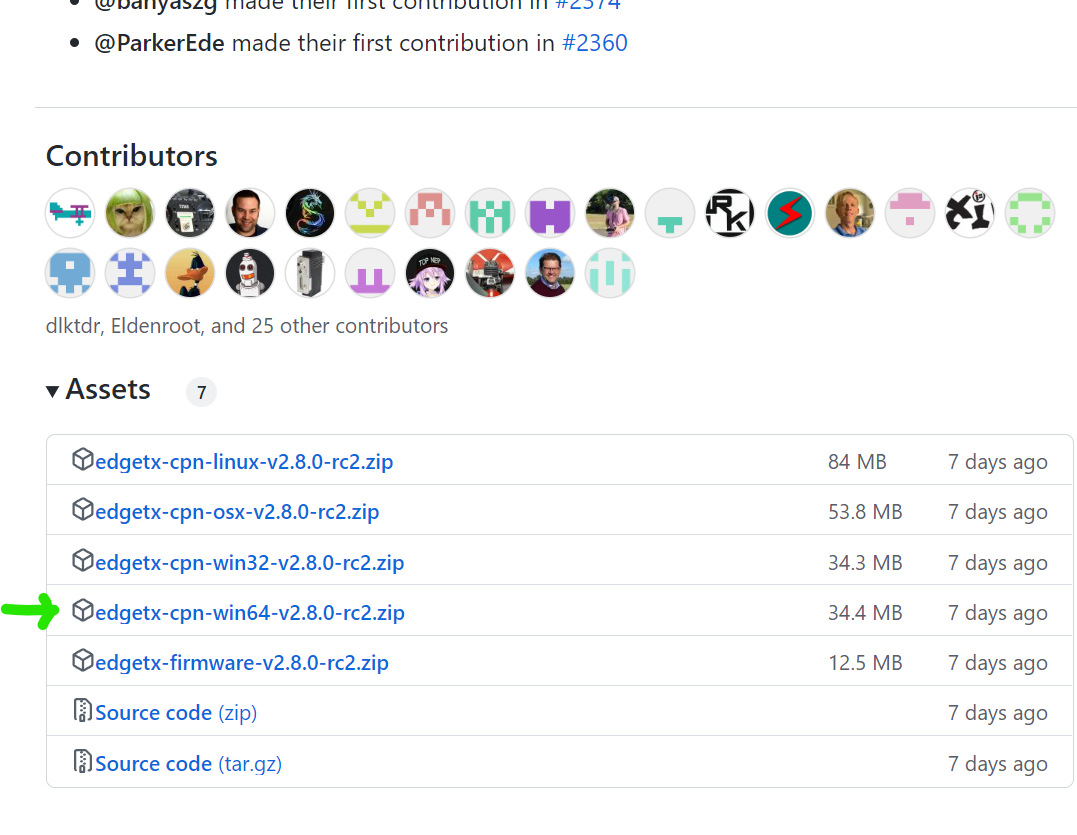Open the green-haired cat contributor avatar
This screenshot has height=835, width=1077.
coord(130,213)
